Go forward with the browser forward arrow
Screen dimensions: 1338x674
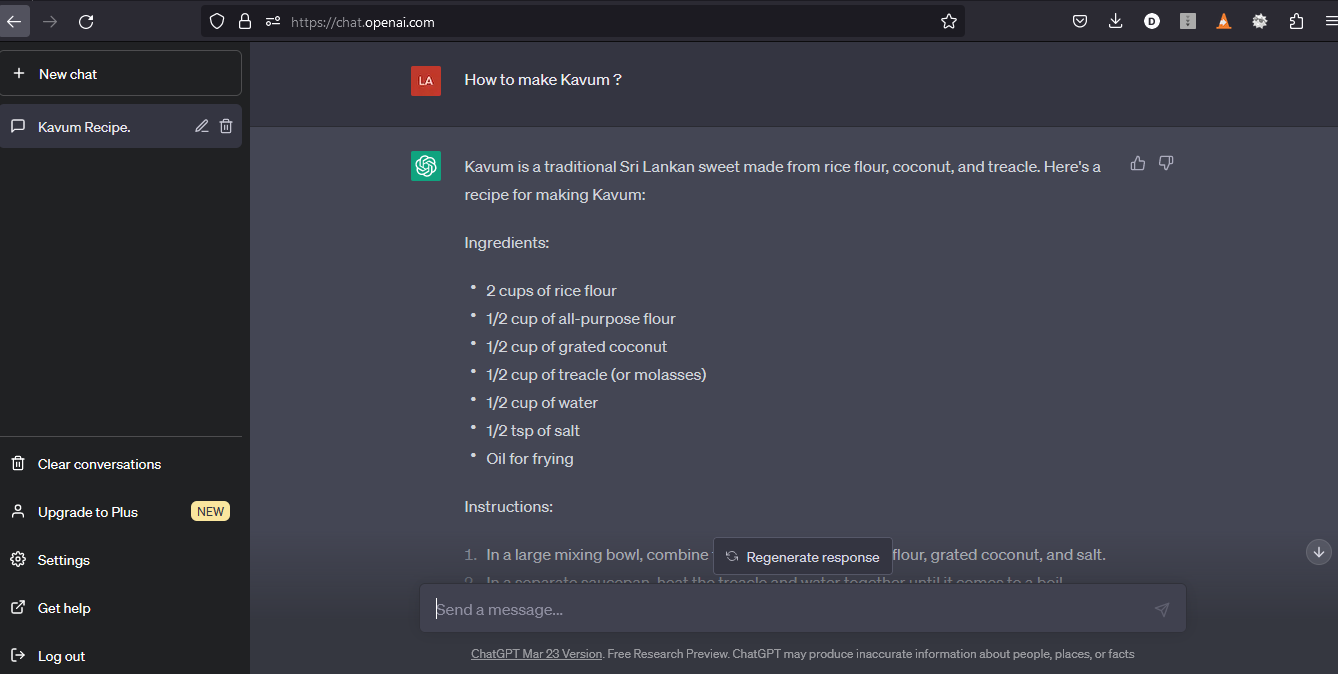pyautogui.click(x=50, y=21)
